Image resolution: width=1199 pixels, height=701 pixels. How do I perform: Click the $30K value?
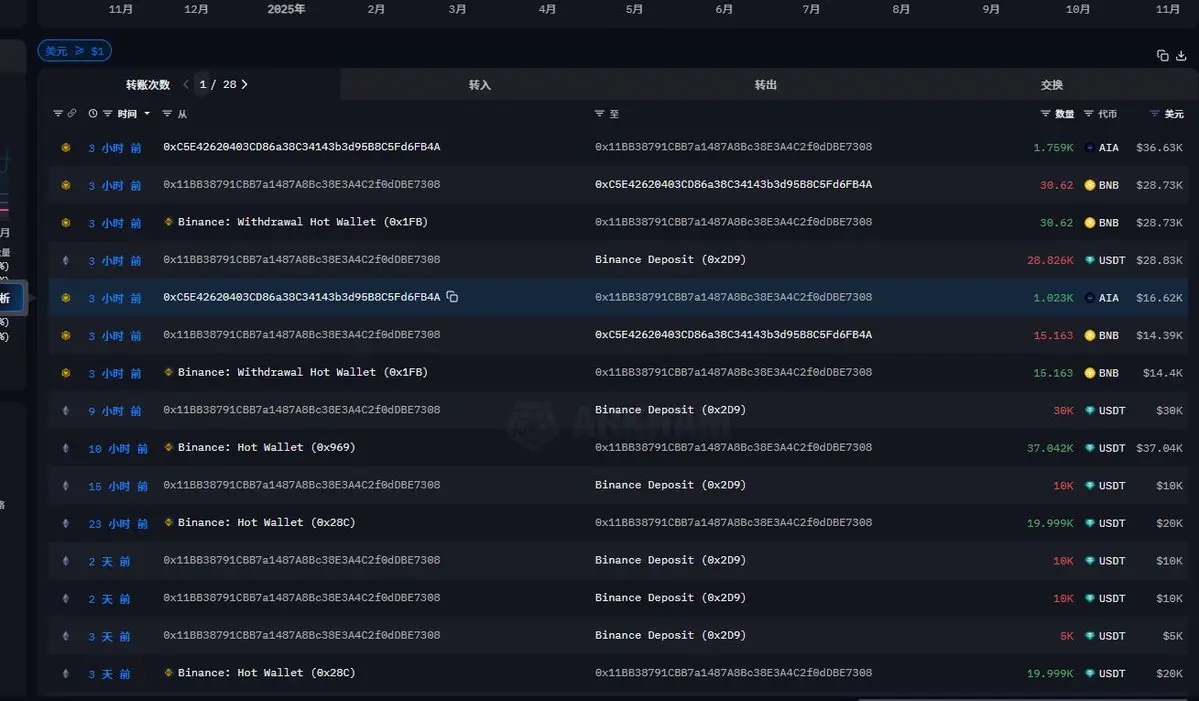1169,411
